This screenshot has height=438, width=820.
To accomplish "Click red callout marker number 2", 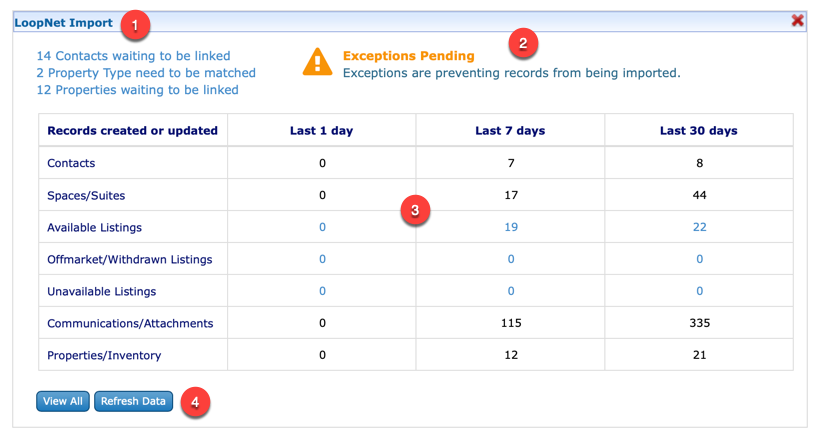I will (523, 42).
